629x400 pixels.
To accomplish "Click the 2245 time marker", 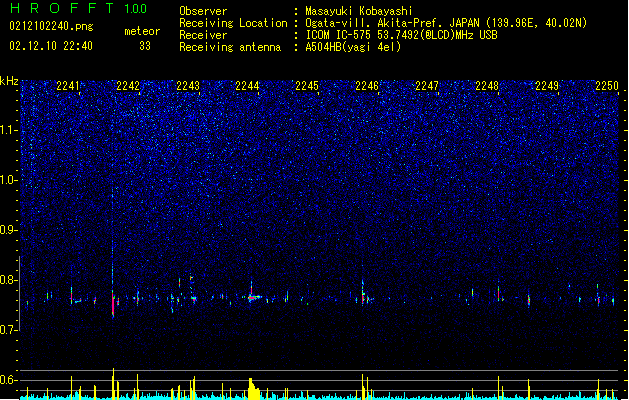I will point(307,86).
